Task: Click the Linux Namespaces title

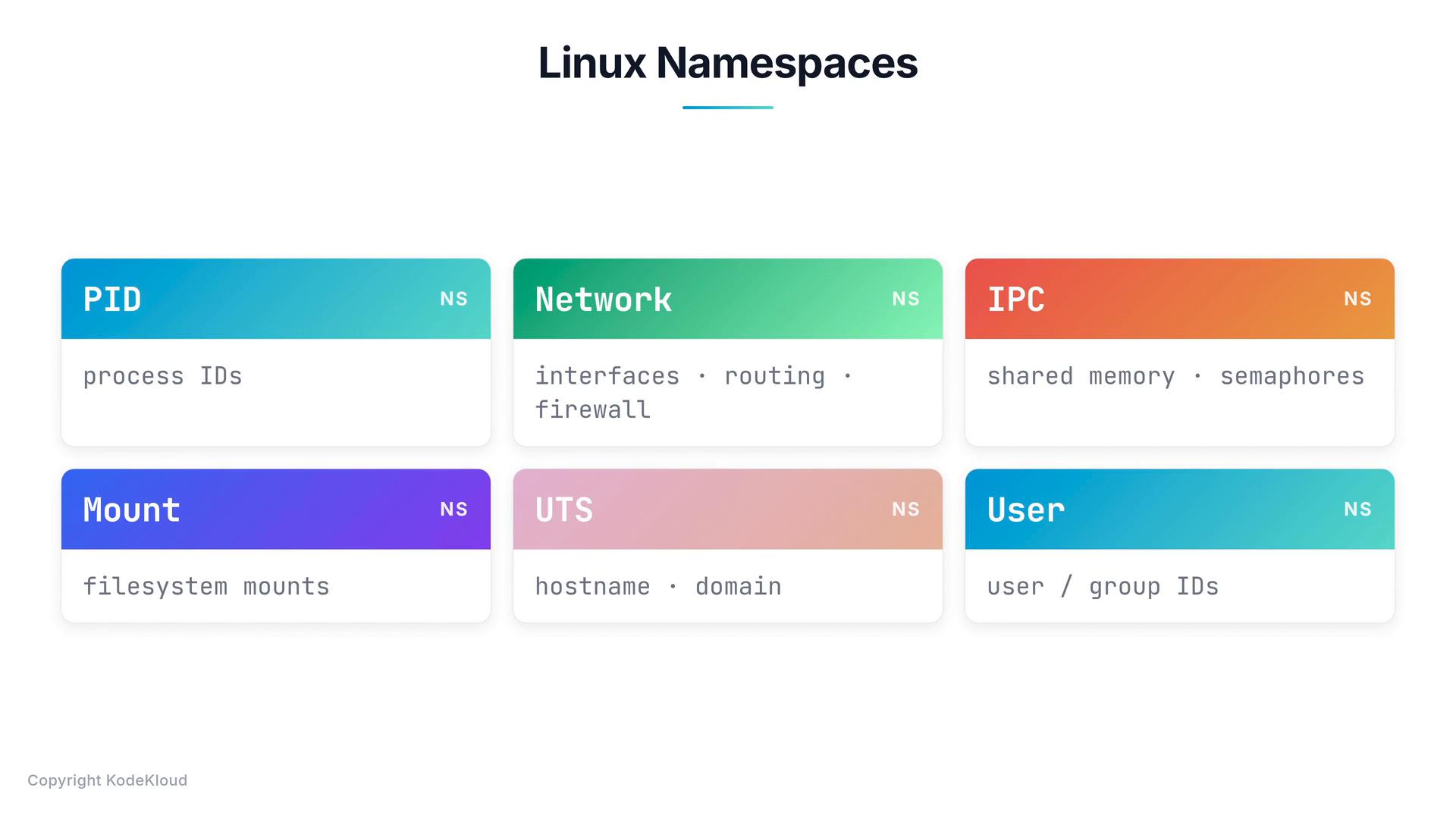Action: 728,63
